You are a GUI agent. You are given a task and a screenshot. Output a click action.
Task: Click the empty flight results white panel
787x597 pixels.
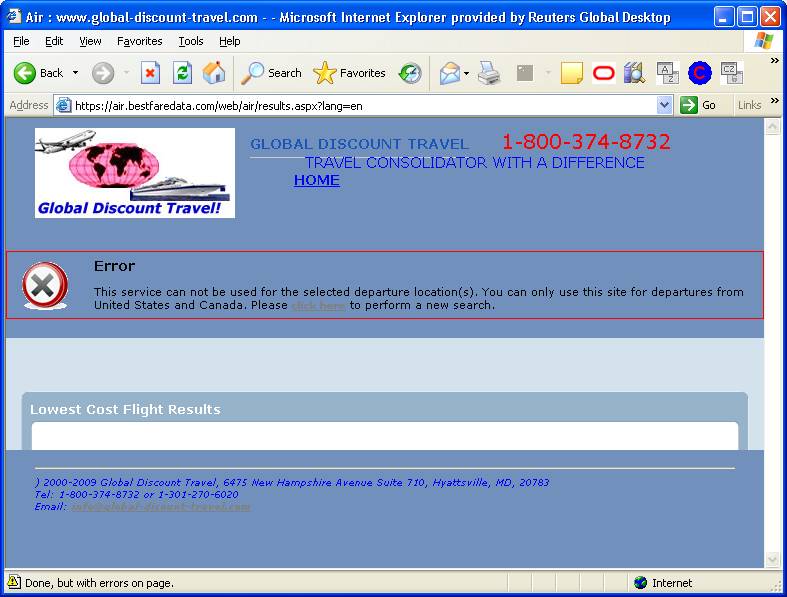[385, 436]
